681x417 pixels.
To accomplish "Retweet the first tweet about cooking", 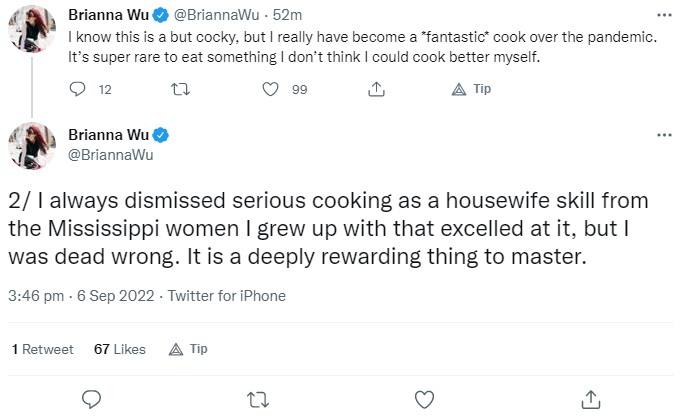I will click(x=180, y=89).
